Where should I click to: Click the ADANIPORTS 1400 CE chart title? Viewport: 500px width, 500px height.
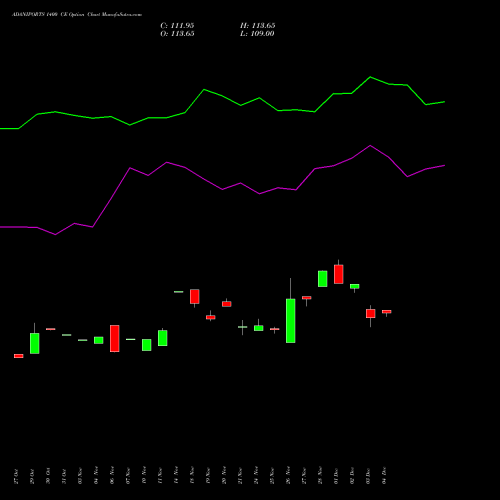coord(77,15)
